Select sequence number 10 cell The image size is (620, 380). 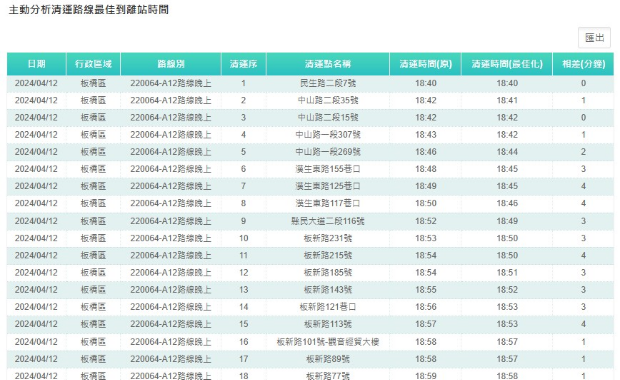tap(244, 238)
